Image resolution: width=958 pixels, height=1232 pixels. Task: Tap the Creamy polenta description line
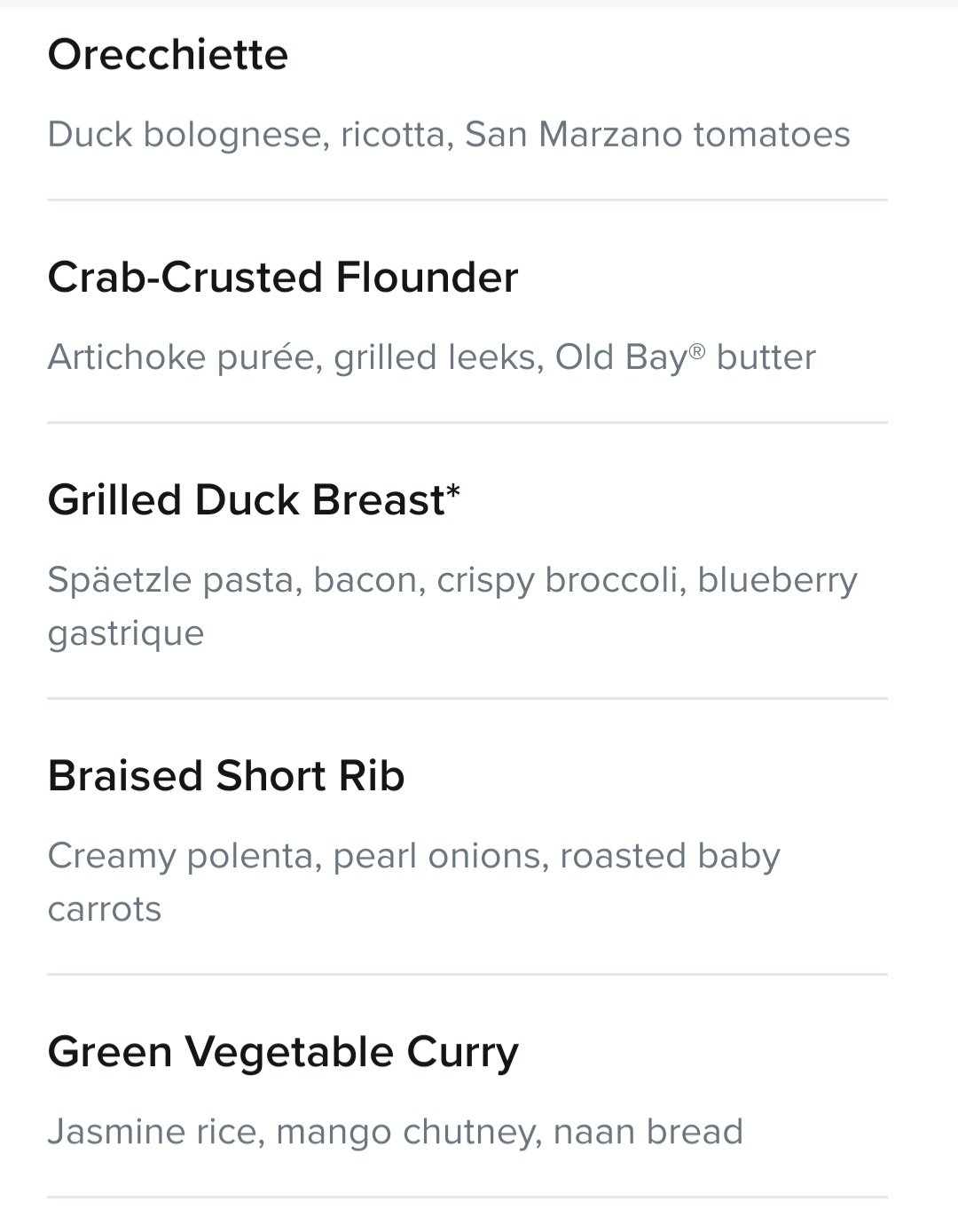[414, 856]
